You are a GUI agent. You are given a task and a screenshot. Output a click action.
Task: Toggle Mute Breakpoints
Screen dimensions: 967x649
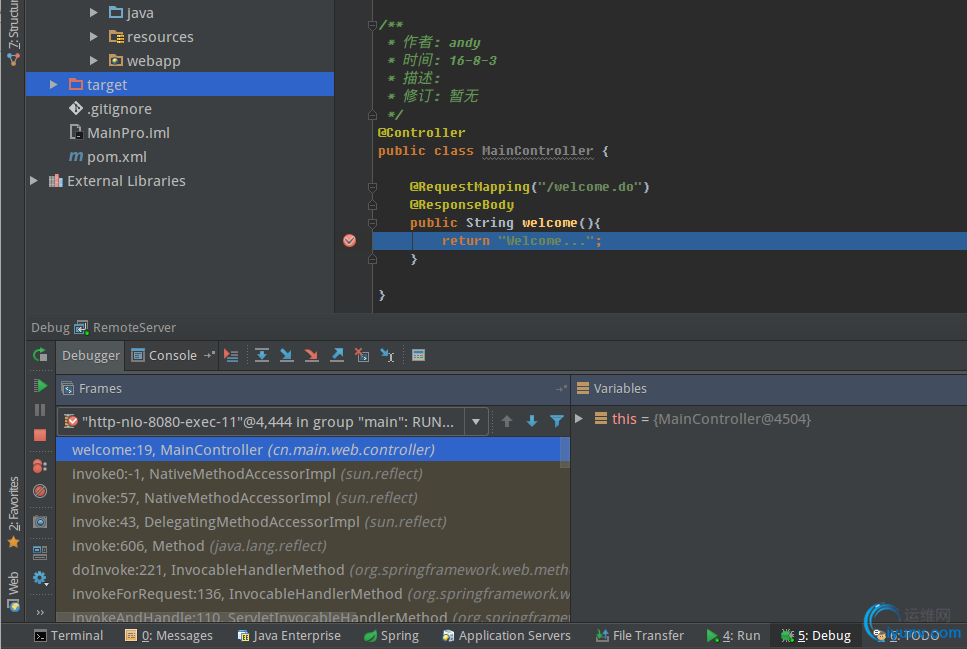tap(40, 491)
